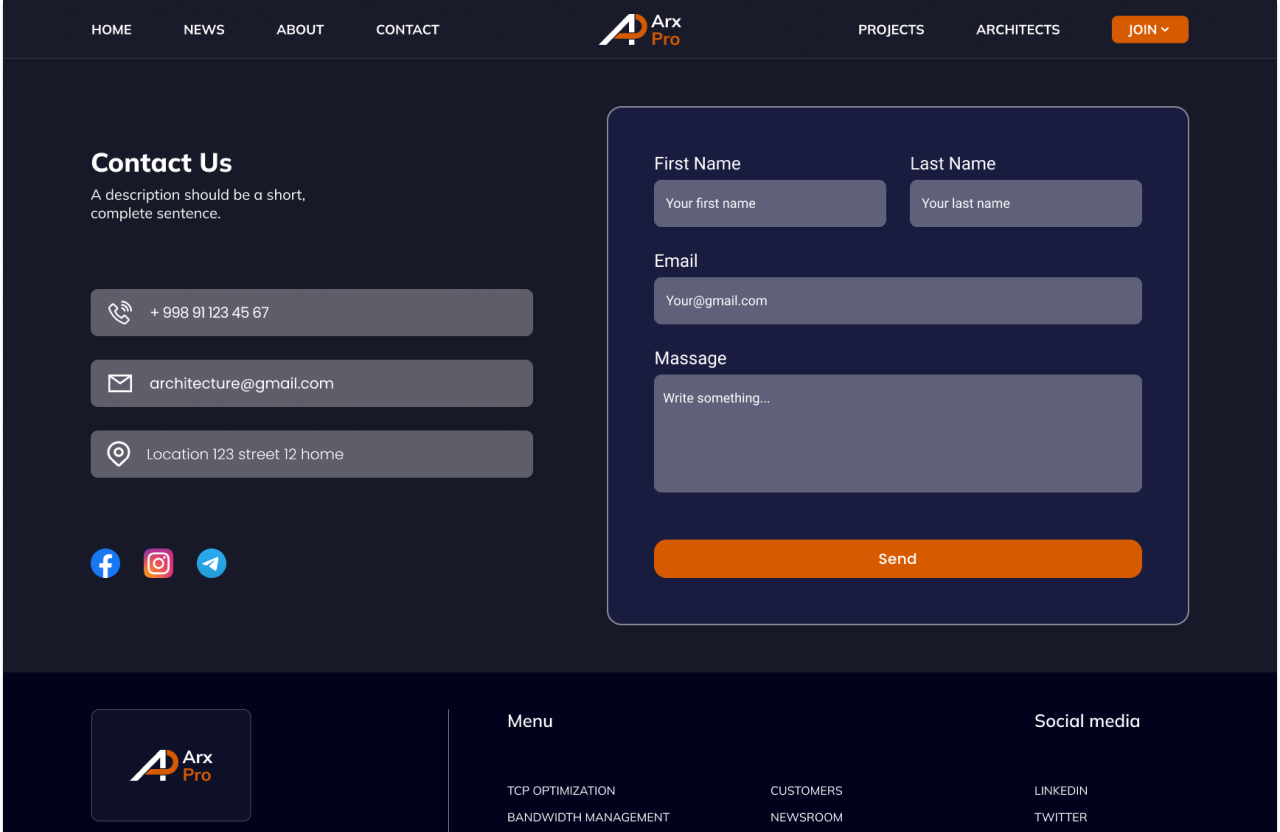Viewport: 1280px width, 832px height.
Task: Go to the HOME nav item
Action: 111,30
